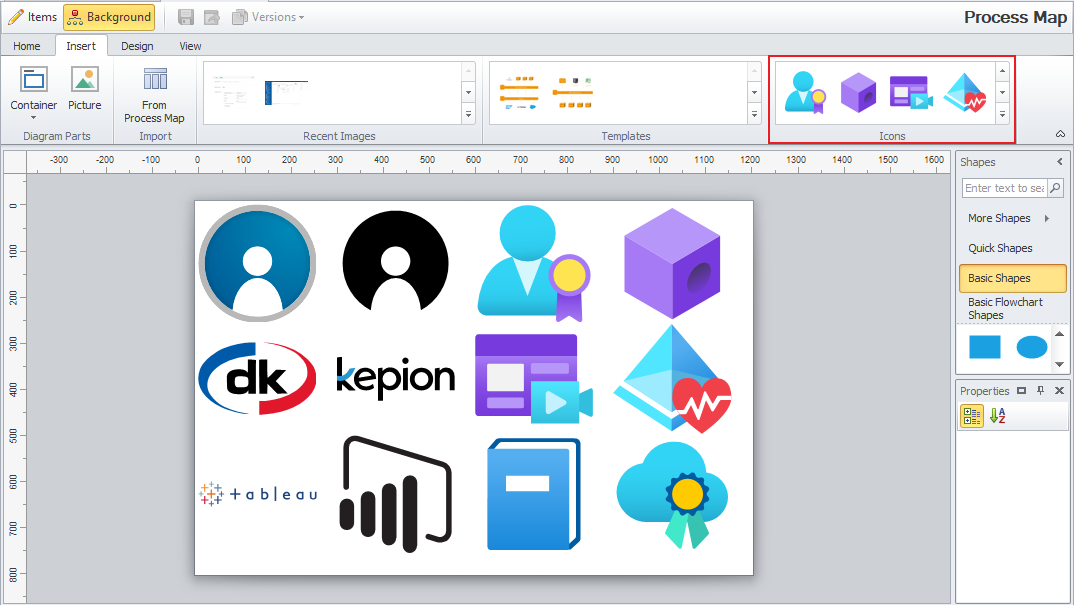Insert a Picture from the ribbon
The height and width of the screenshot is (605, 1074).
point(85,88)
